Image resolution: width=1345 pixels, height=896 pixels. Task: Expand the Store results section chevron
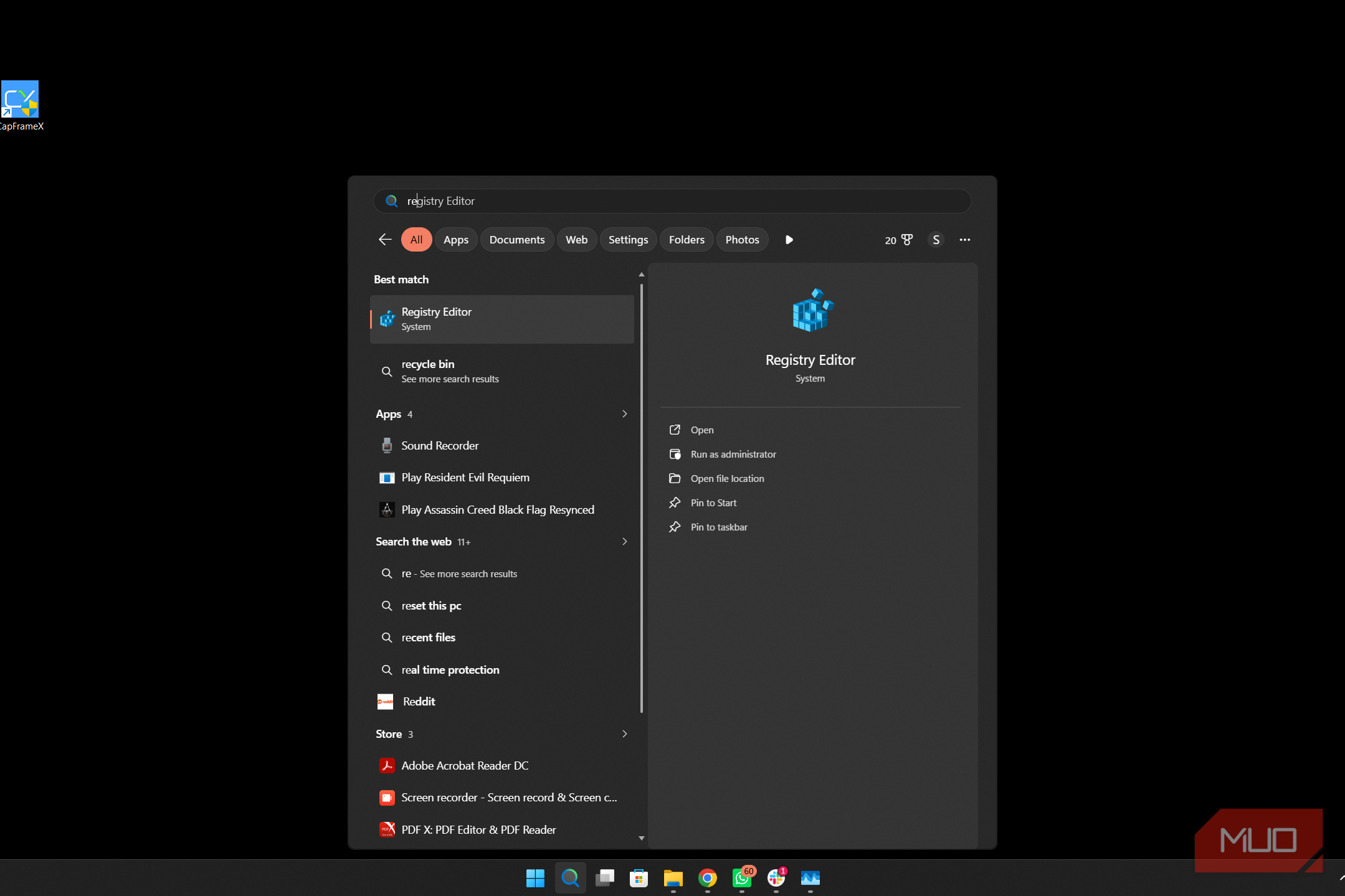click(624, 734)
